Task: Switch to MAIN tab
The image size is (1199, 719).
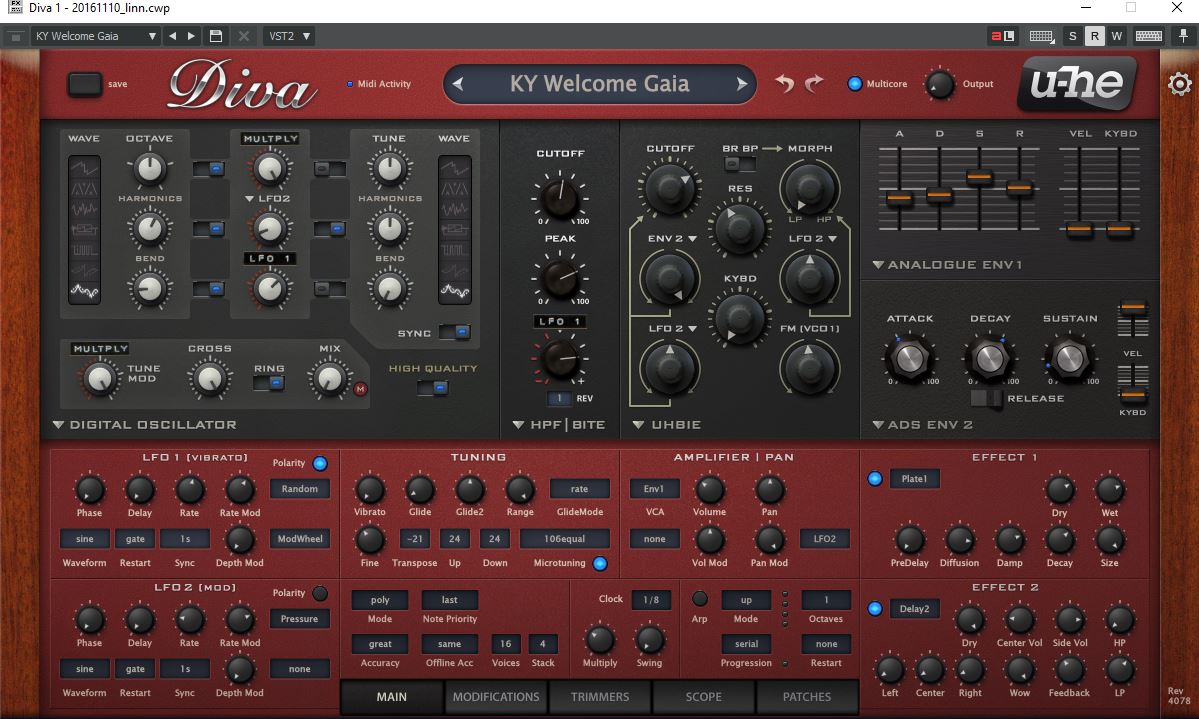Action: coord(392,697)
